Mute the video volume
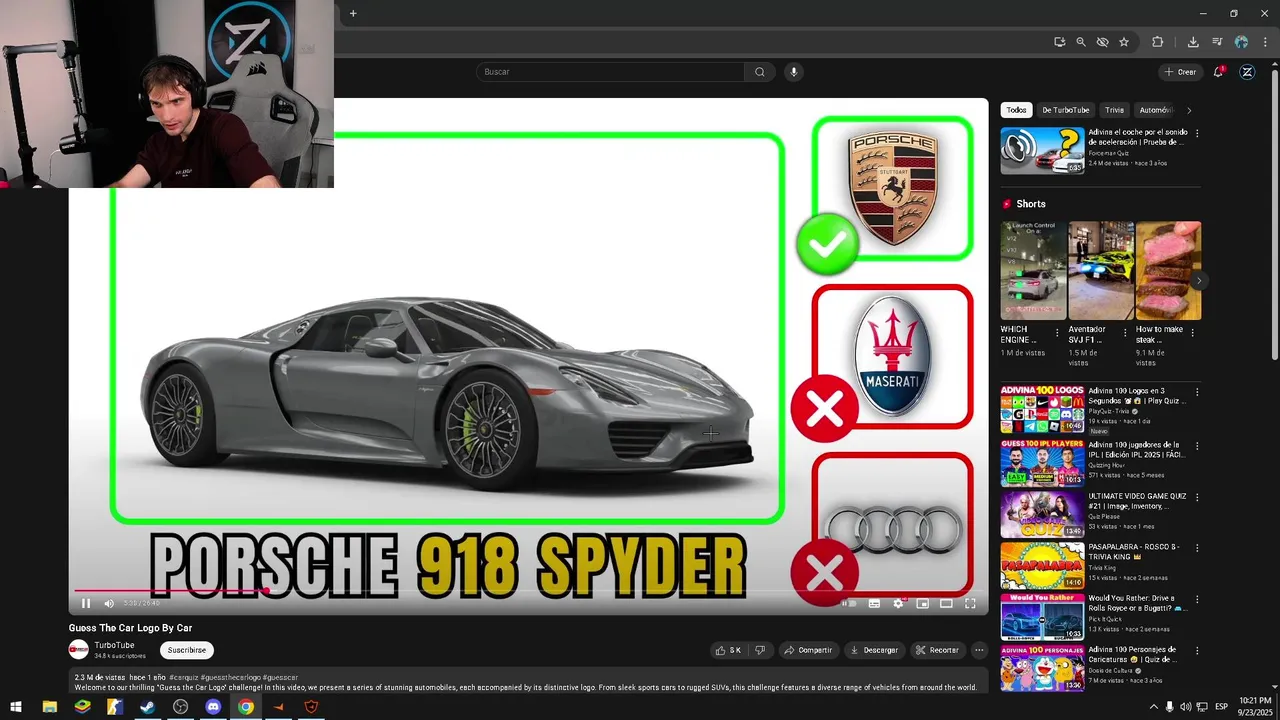 (109, 603)
